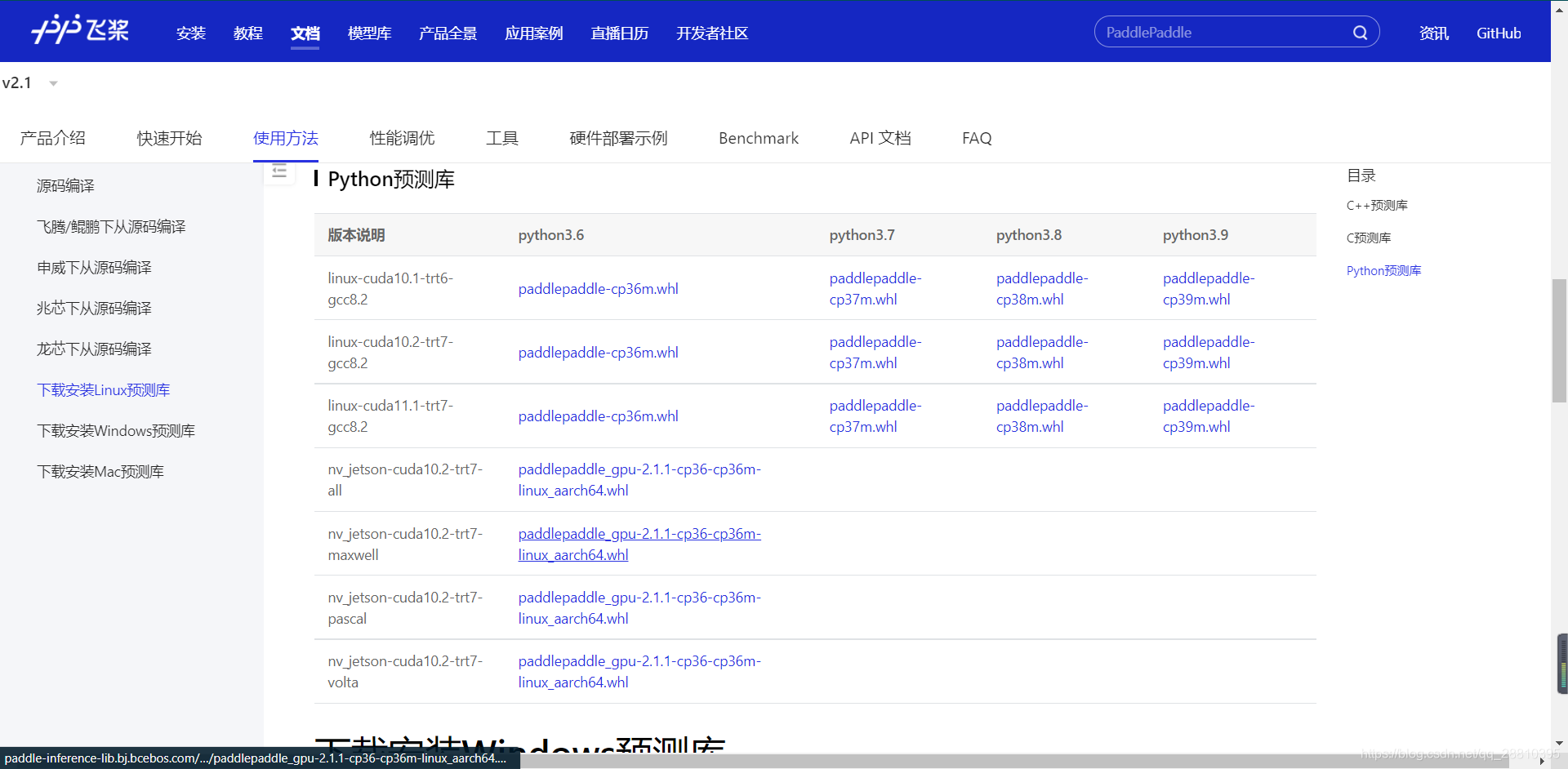Select the 使用方法 tab

[285, 138]
